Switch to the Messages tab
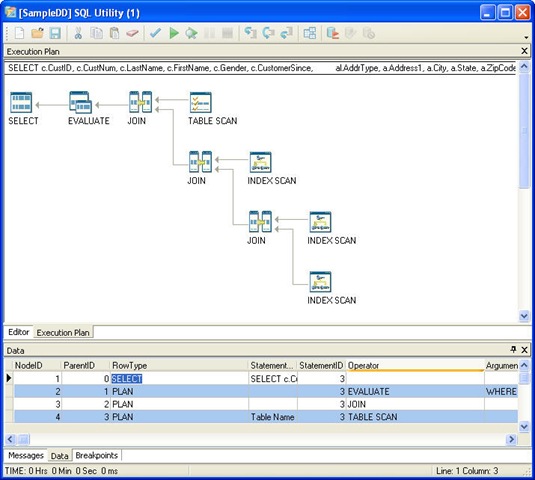Screen dimensions: 535x480 pyautogui.click(x=26, y=455)
